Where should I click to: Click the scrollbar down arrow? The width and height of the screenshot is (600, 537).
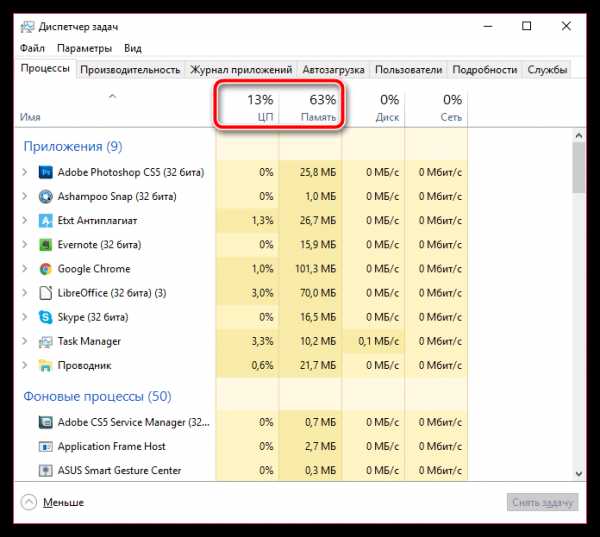(x=579, y=474)
